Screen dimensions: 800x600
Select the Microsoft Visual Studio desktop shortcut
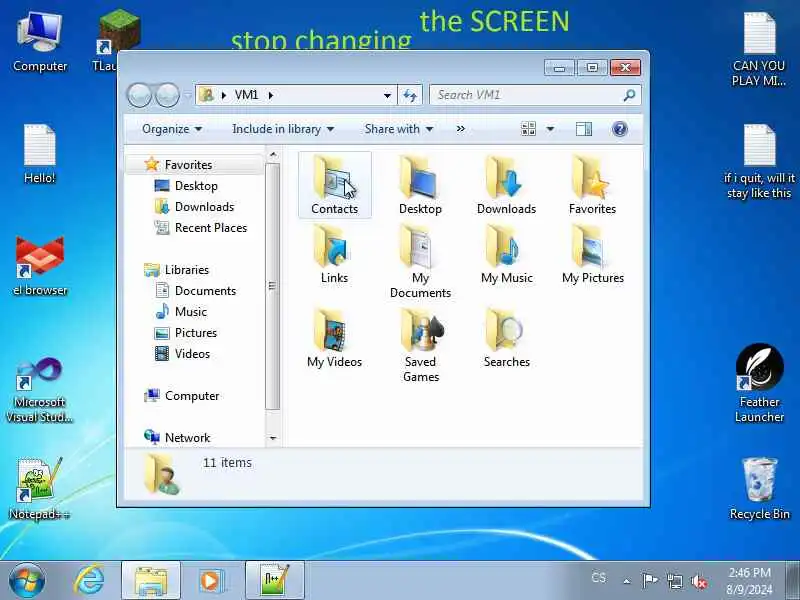coord(40,390)
